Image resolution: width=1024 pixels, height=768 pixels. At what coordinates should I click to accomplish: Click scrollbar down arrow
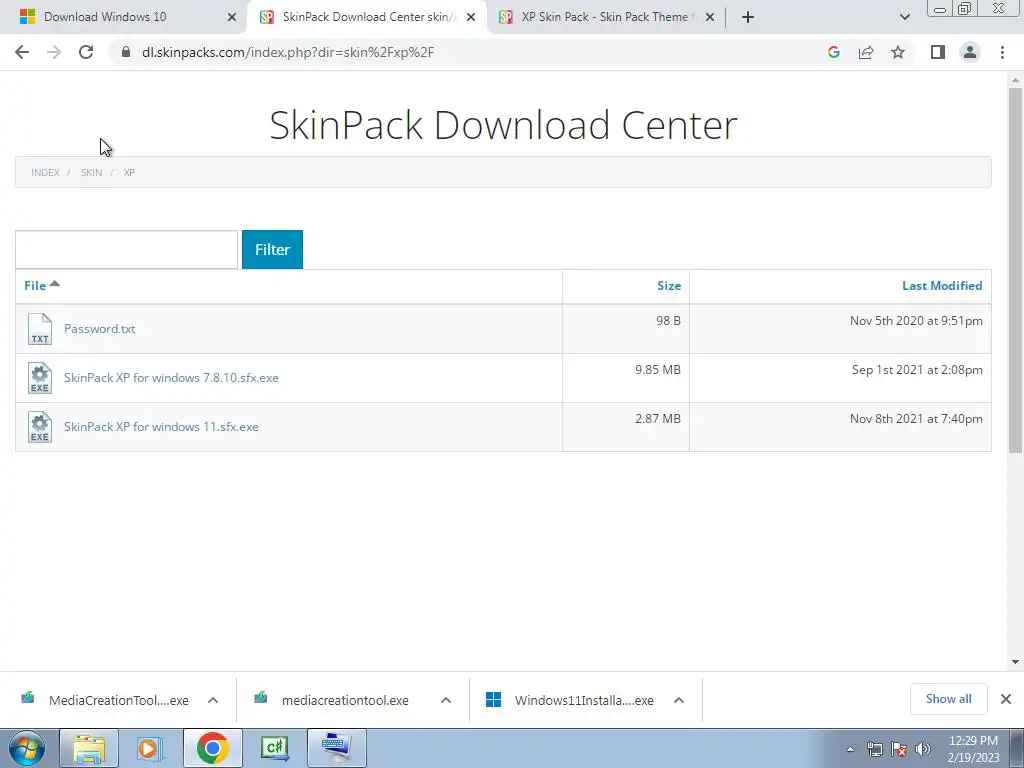(1015, 662)
